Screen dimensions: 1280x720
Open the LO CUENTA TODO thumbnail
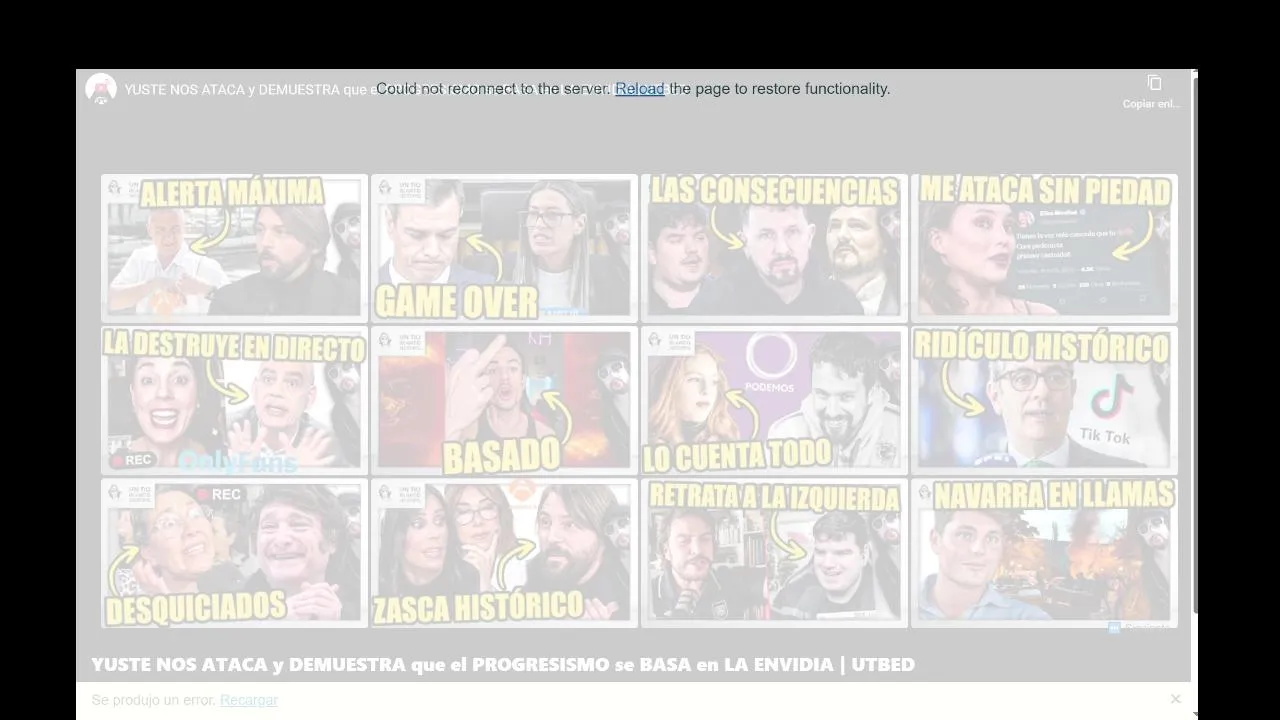pyautogui.click(x=774, y=400)
